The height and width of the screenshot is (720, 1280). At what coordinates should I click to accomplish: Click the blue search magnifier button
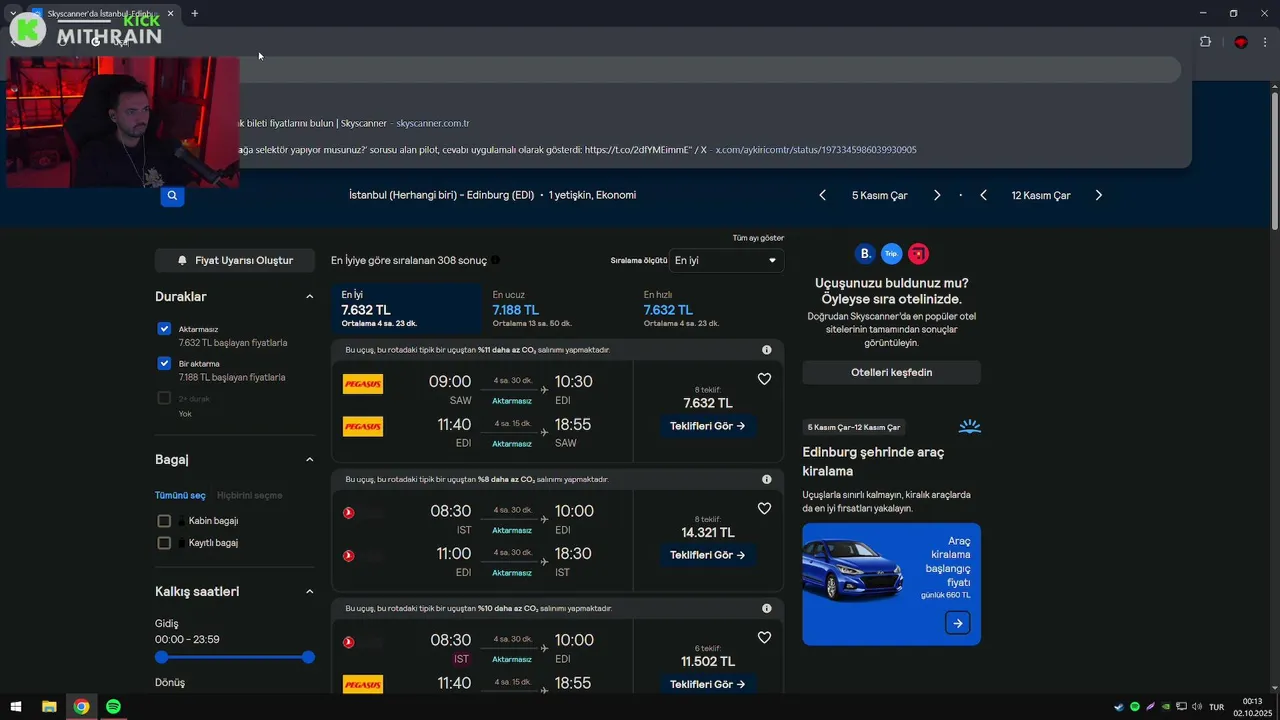(172, 196)
